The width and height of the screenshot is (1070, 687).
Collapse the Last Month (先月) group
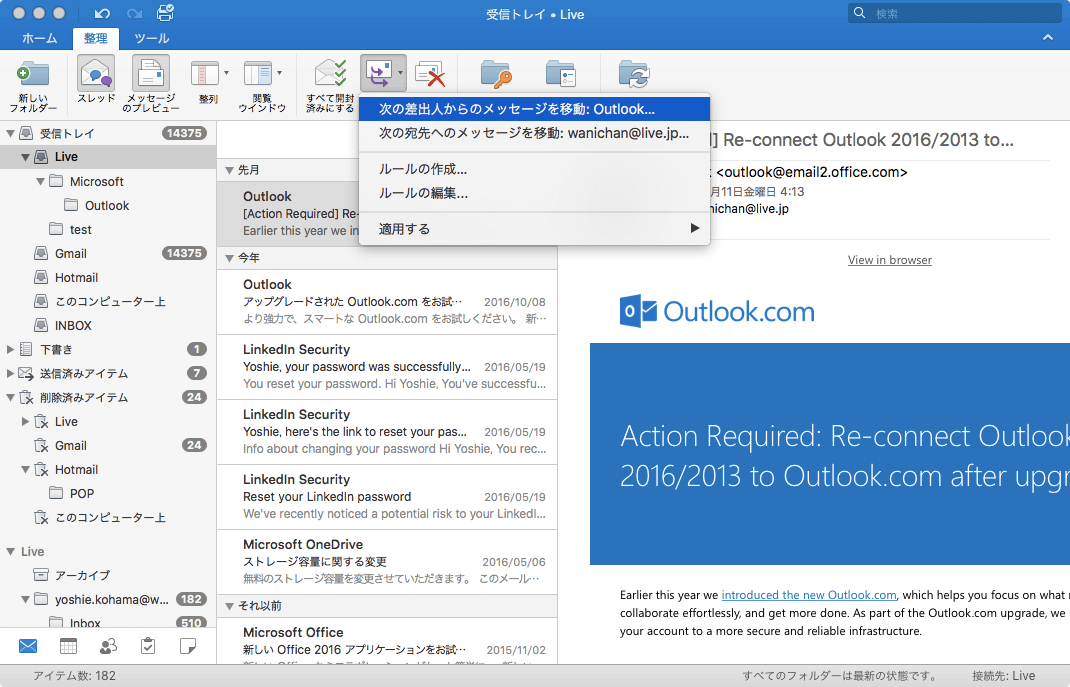tap(229, 171)
